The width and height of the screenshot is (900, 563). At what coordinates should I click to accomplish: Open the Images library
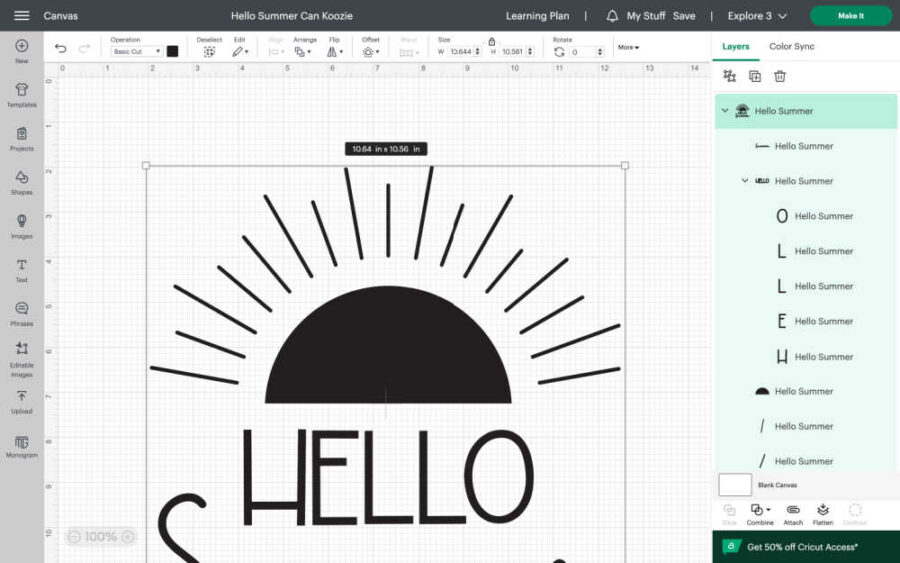click(21, 226)
